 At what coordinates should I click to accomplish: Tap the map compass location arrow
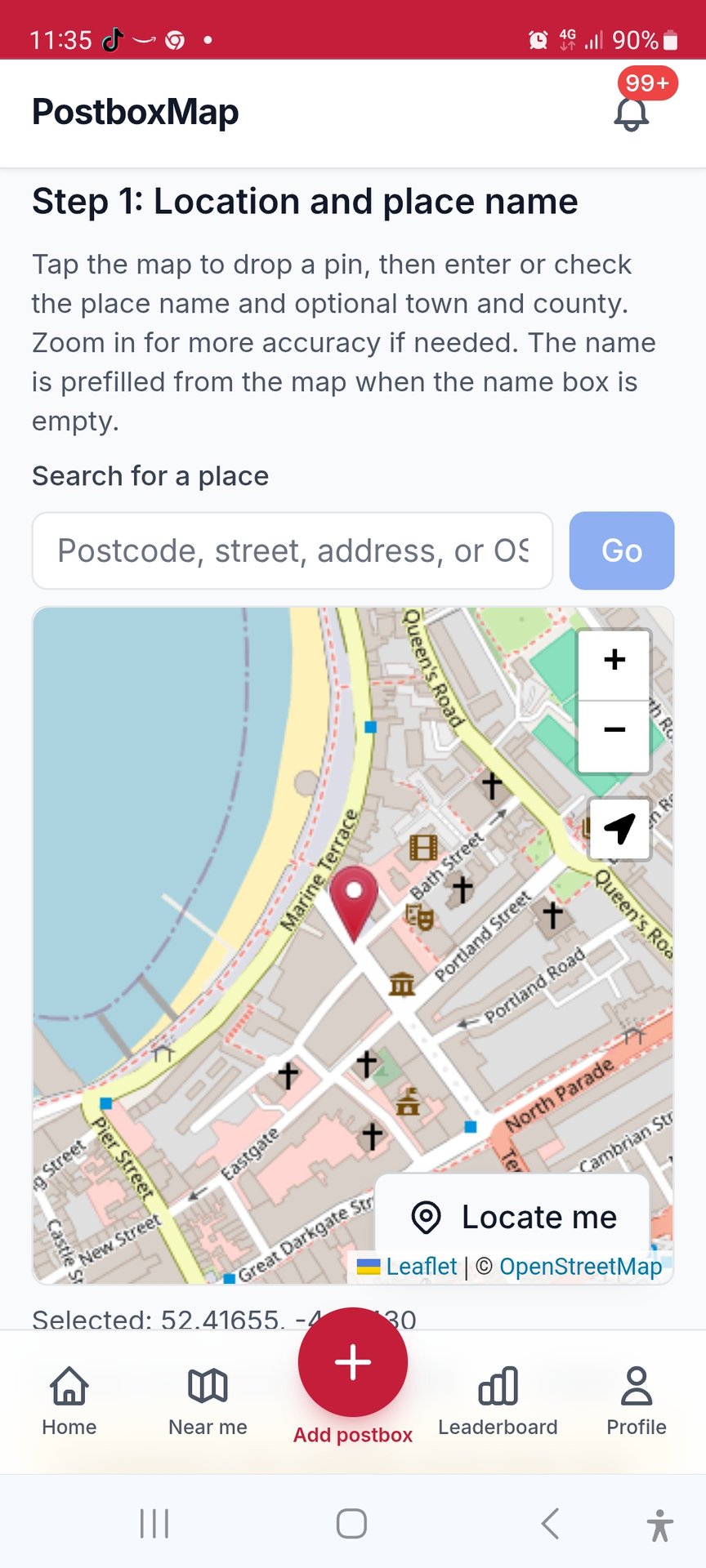click(x=619, y=828)
